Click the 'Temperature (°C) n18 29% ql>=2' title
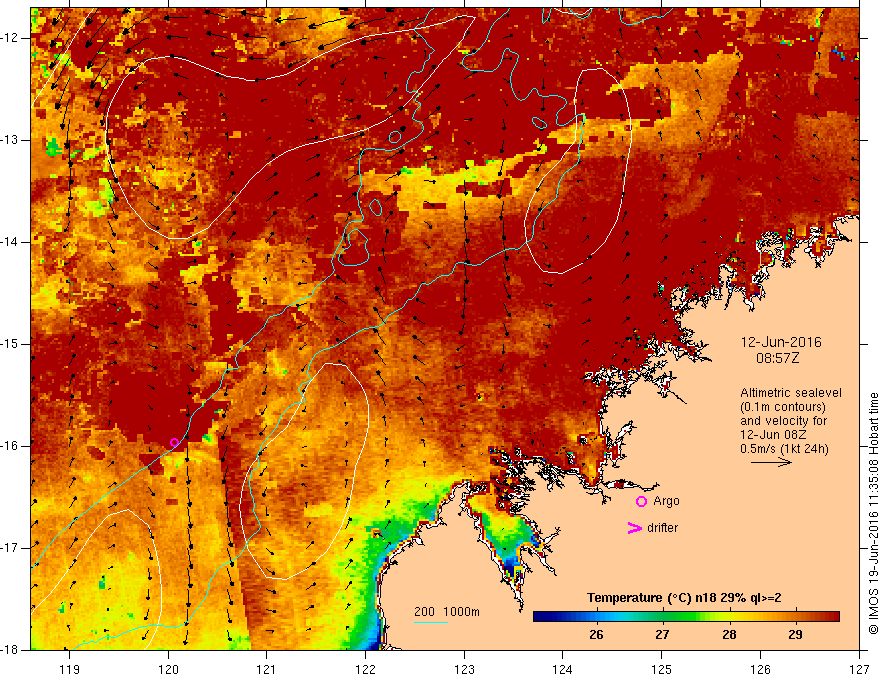880x680 pixels. point(684,598)
